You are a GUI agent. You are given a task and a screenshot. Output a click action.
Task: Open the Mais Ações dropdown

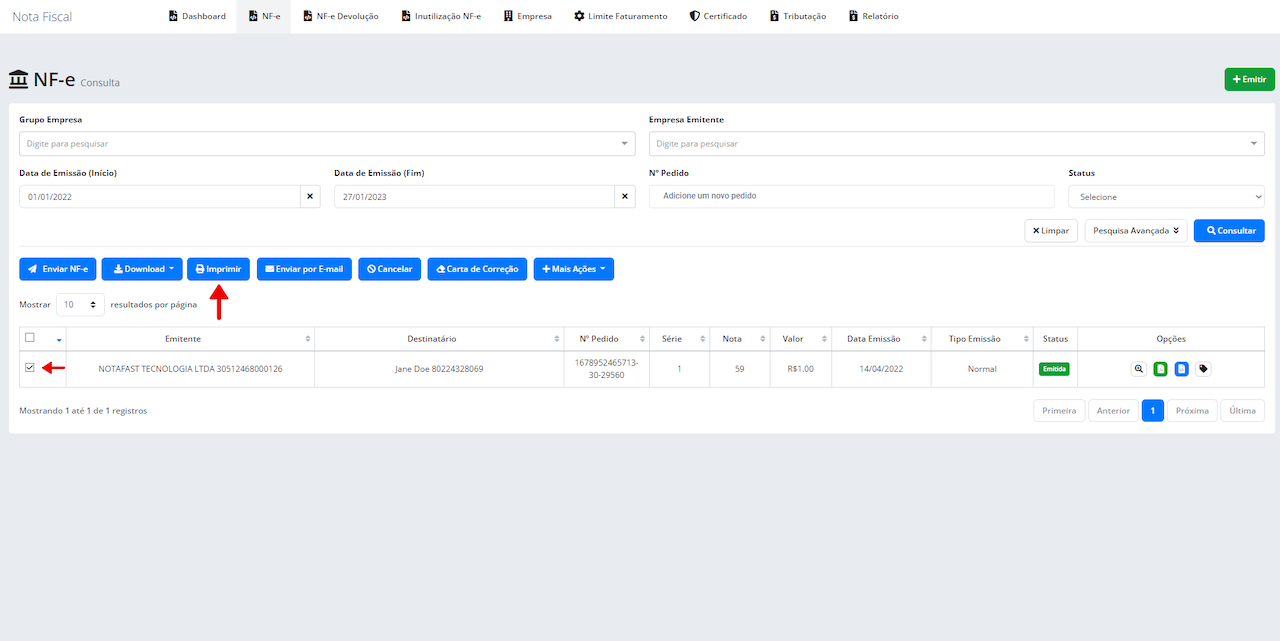click(573, 269)
